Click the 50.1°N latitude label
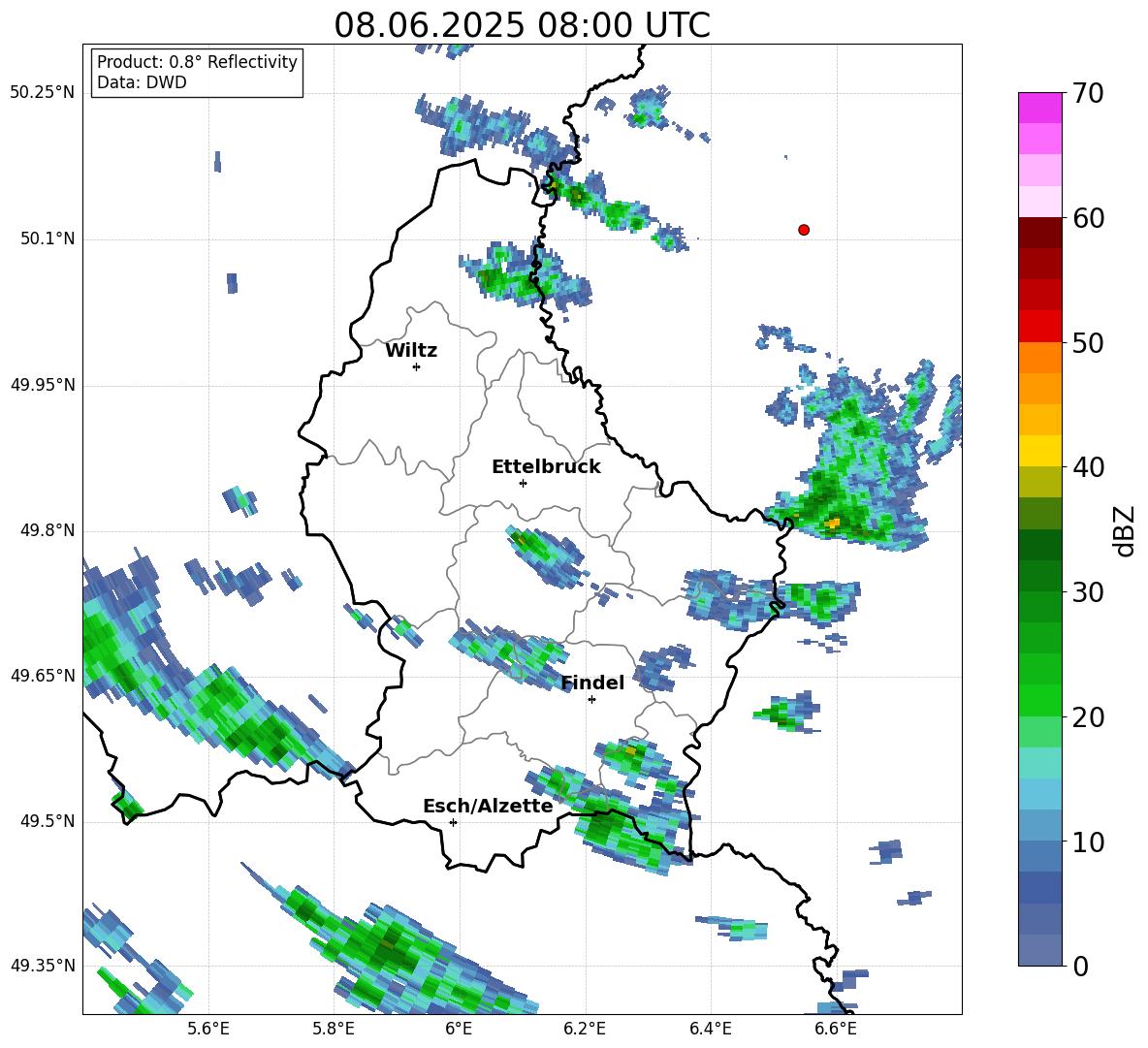 (x=48, y=239)
